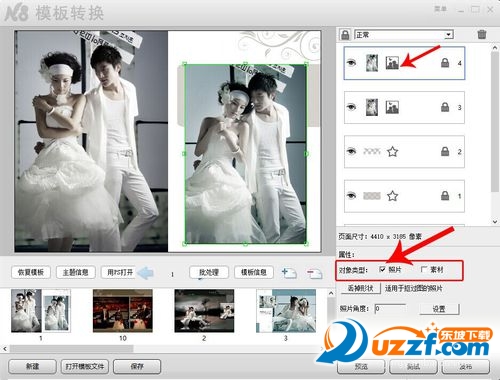Click the lock icon beside the 正常 dropdown
The width and height of the screenshot is (500, 380).
click(345, 35)
